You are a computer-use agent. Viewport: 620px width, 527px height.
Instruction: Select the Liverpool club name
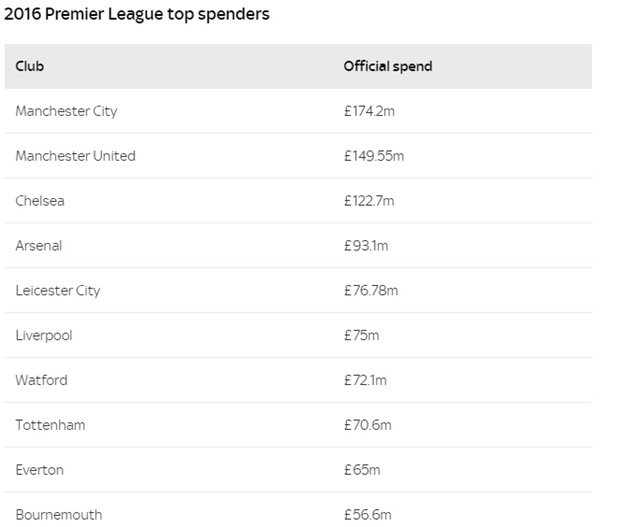(44, 336)
